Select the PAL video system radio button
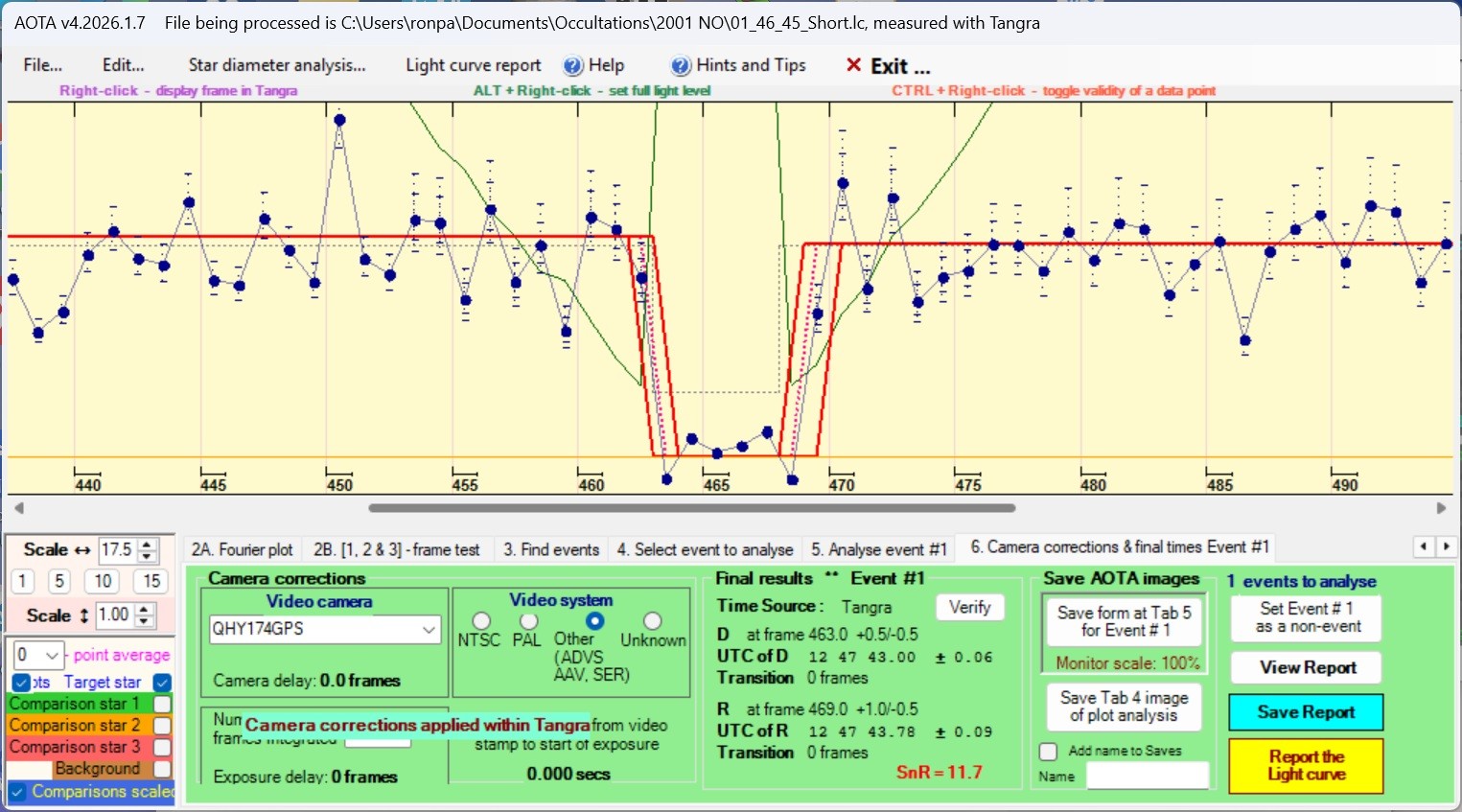The width and height of the screenshot is (1462, 812). click(528, 621)
